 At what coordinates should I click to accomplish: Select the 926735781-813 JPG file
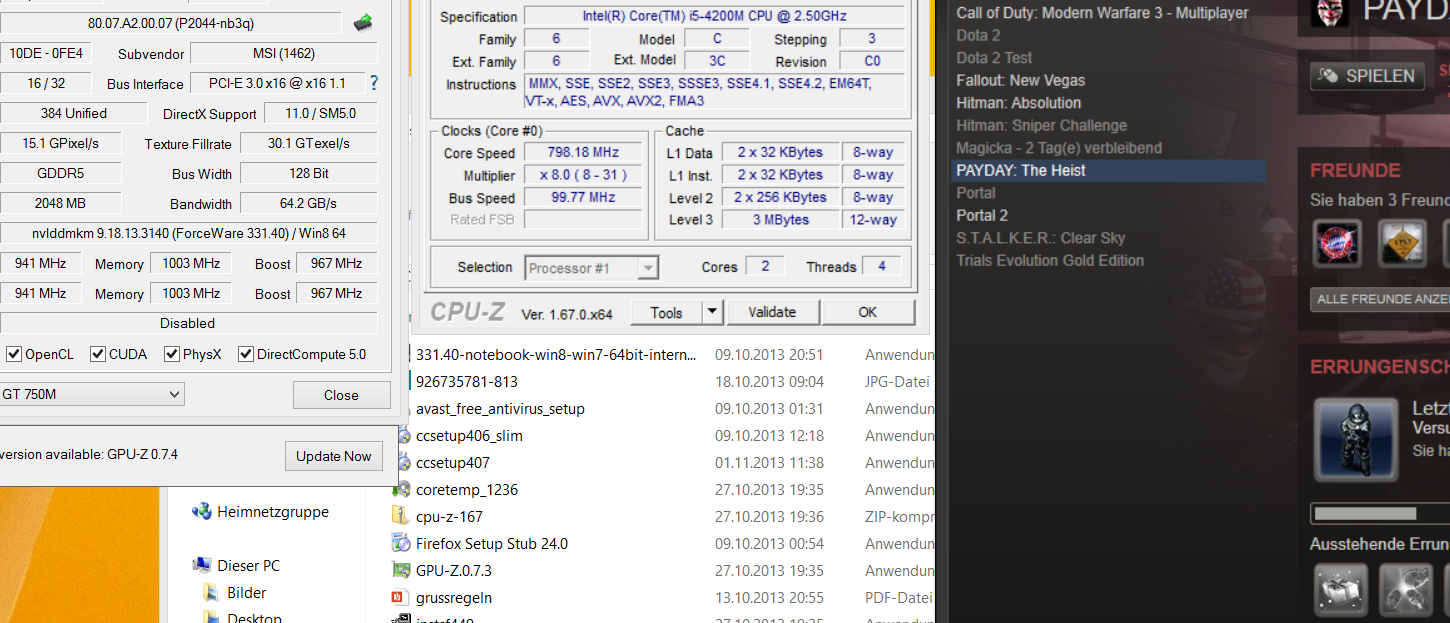[x=467, y=381]
